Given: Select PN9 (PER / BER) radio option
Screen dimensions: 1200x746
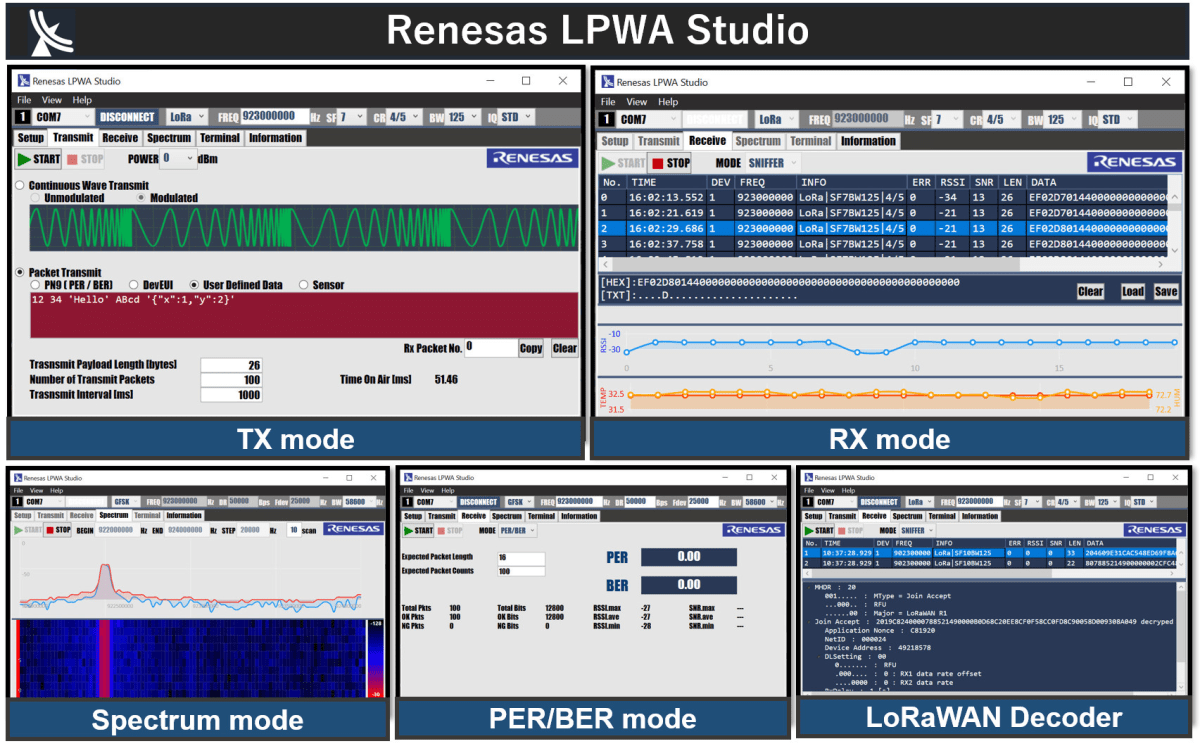Looking at the screenshot, I should [x=37, y=285].
